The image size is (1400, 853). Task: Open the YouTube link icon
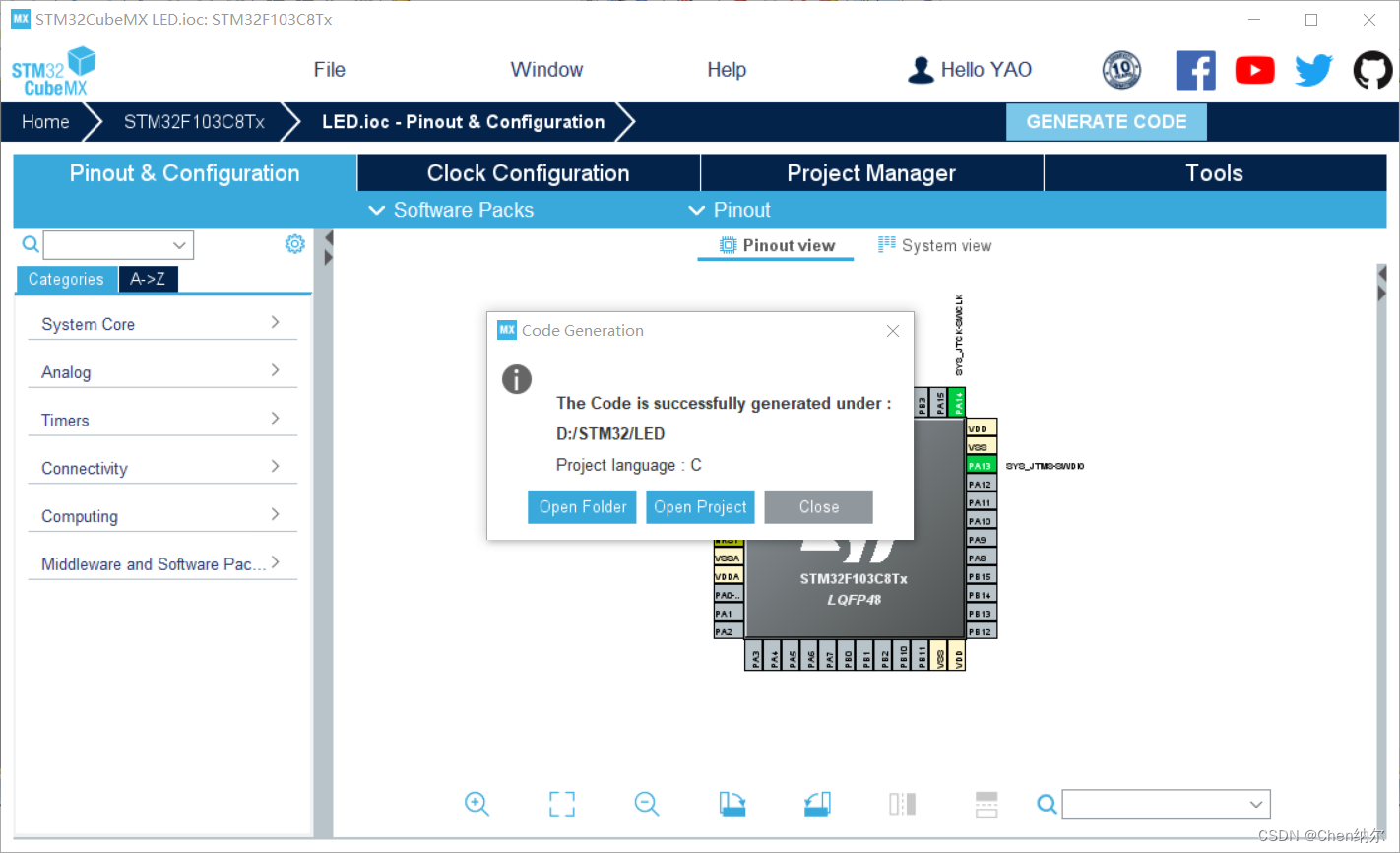(1254, 70)
